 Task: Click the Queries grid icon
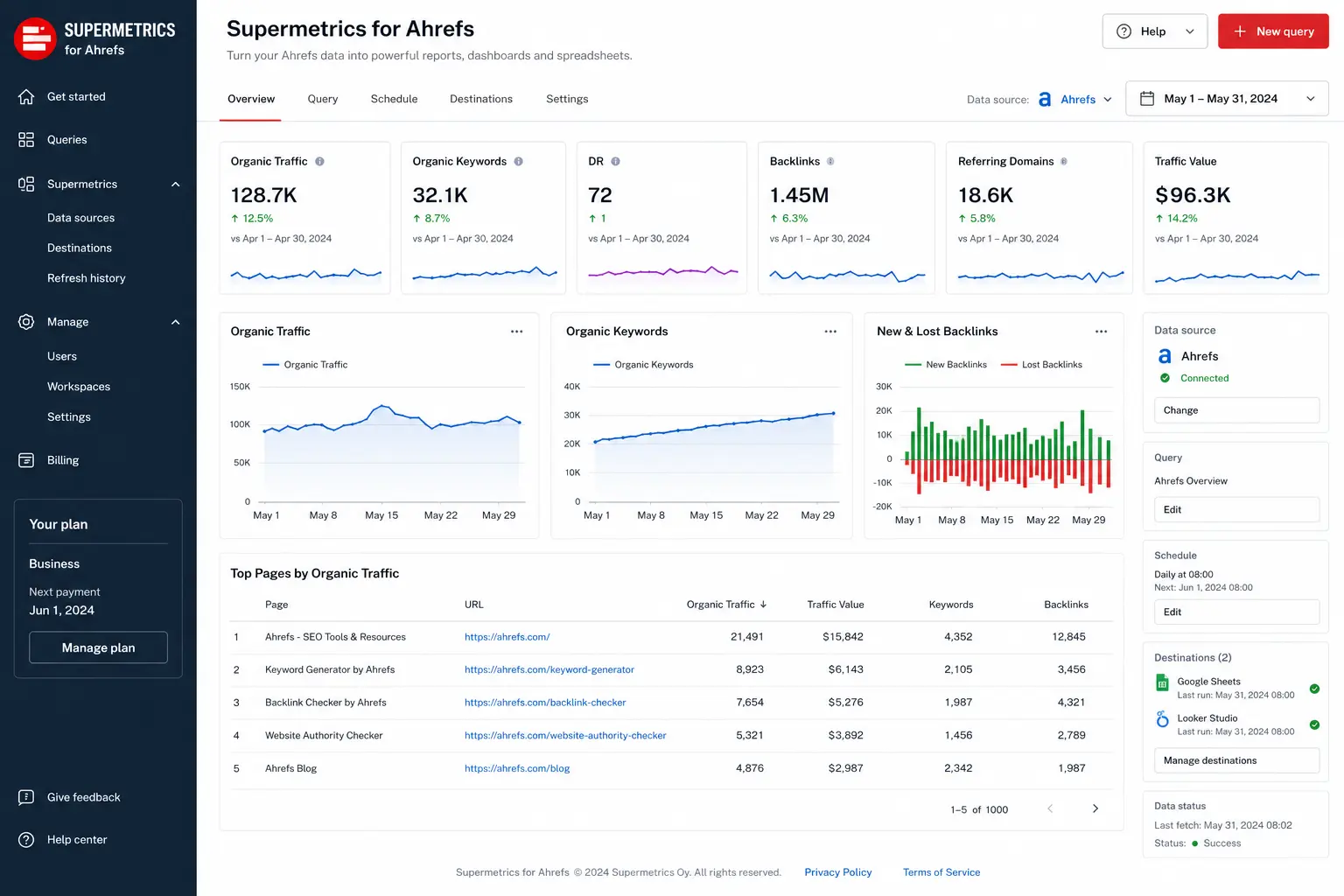pyautogui.click(x=26, y=140)
